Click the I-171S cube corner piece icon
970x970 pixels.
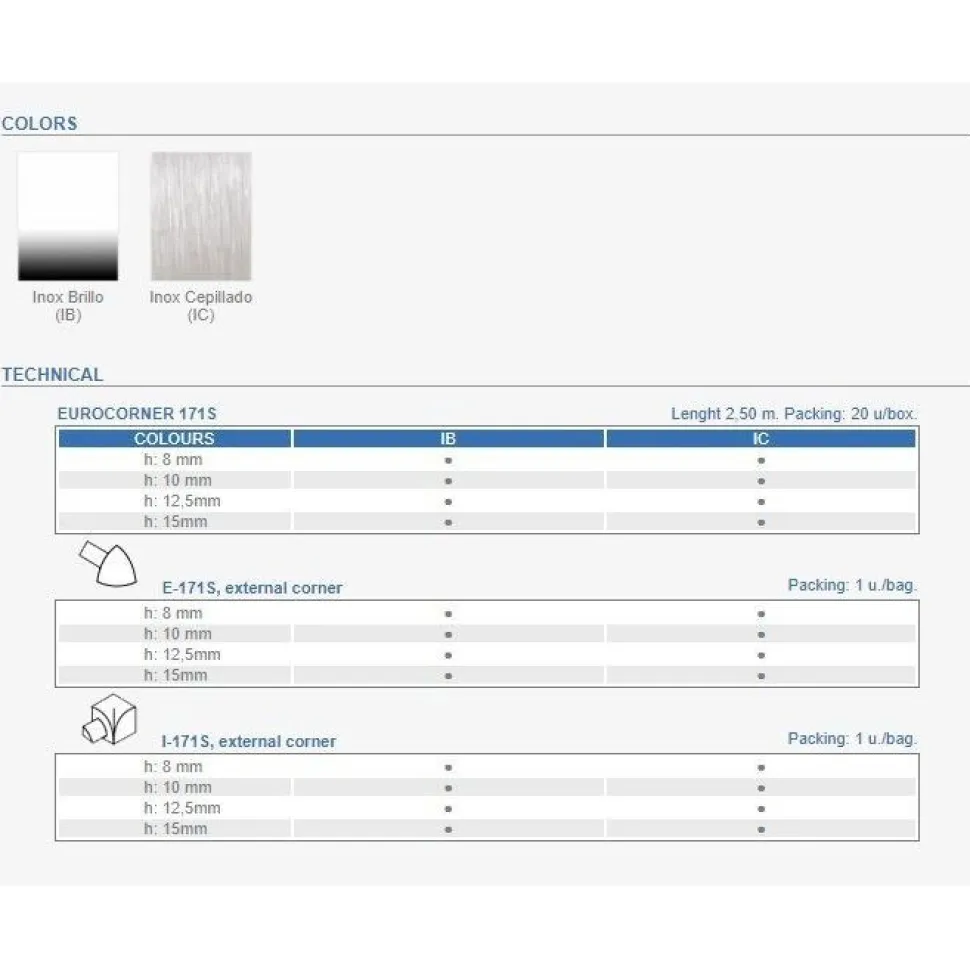click(109, 719)
